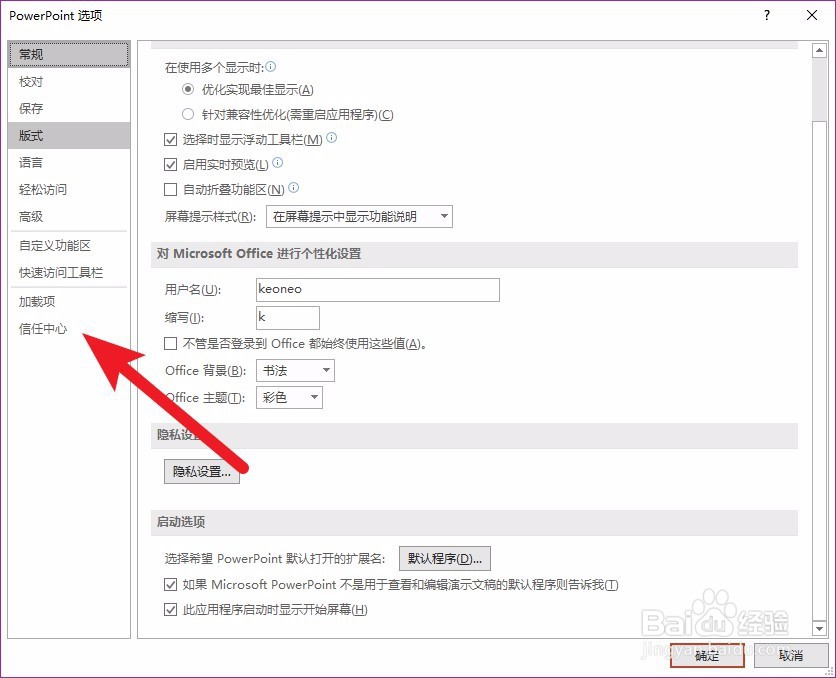Close the PowerPoint 选项 dialog
The height and width of the screenshot is (678, 836).
[811, 15]
